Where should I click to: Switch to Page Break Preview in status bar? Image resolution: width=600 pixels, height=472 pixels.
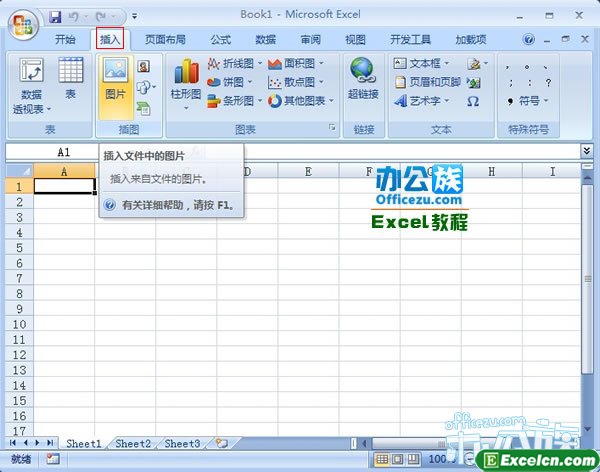[x=413, y=459]
